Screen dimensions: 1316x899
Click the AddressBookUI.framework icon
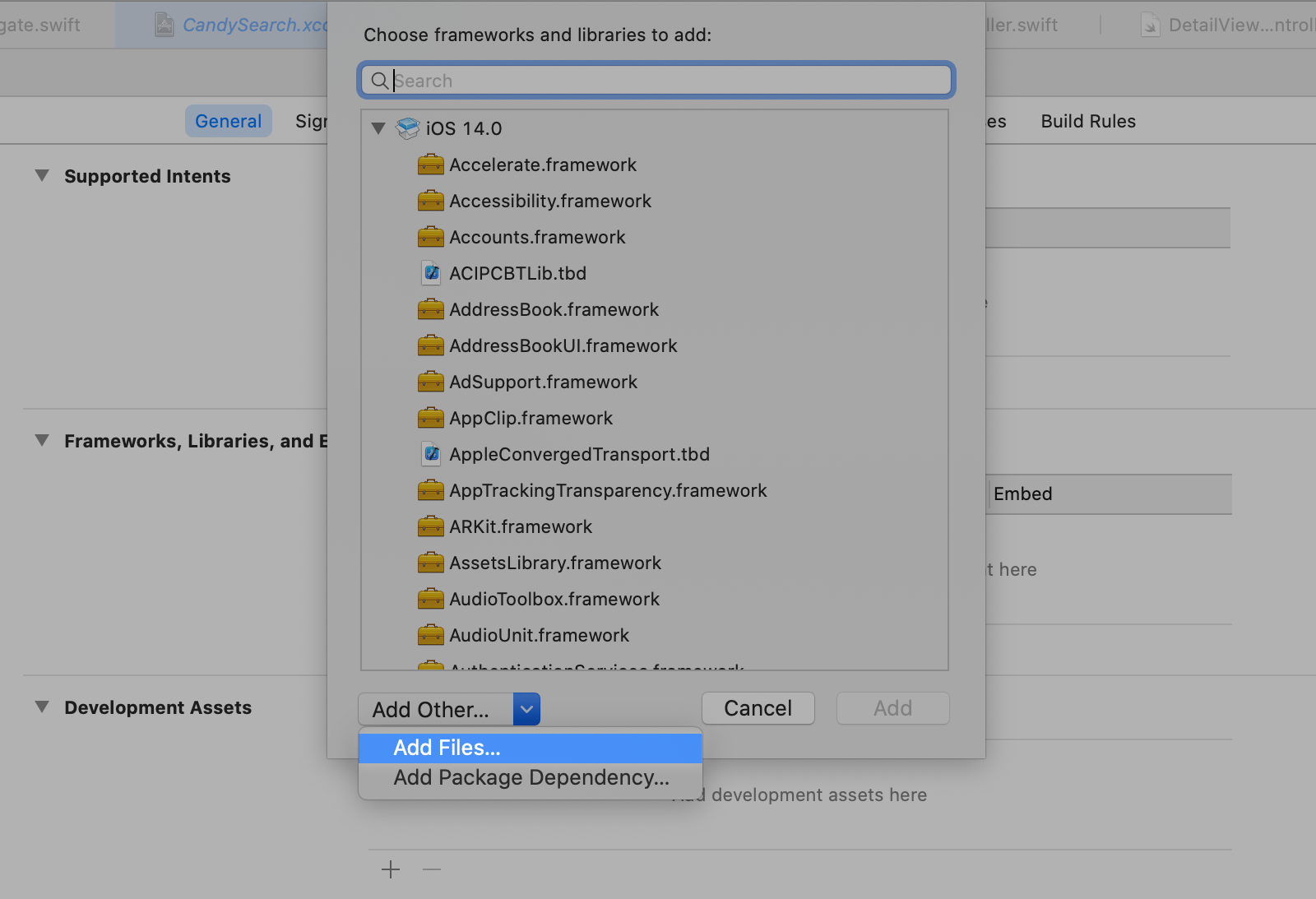(431, 345)
